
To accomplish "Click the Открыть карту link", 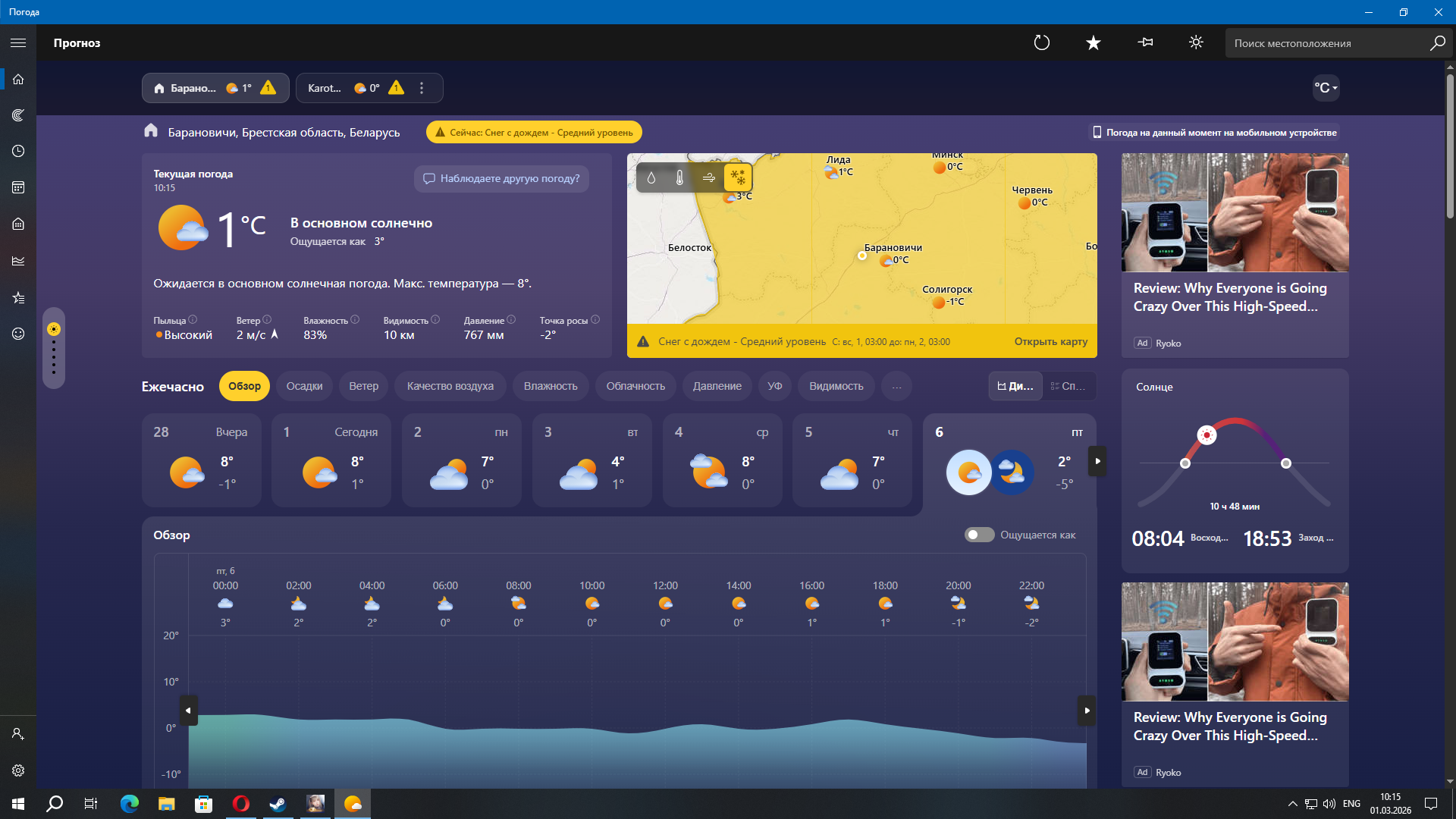I will click(1050, 342).
